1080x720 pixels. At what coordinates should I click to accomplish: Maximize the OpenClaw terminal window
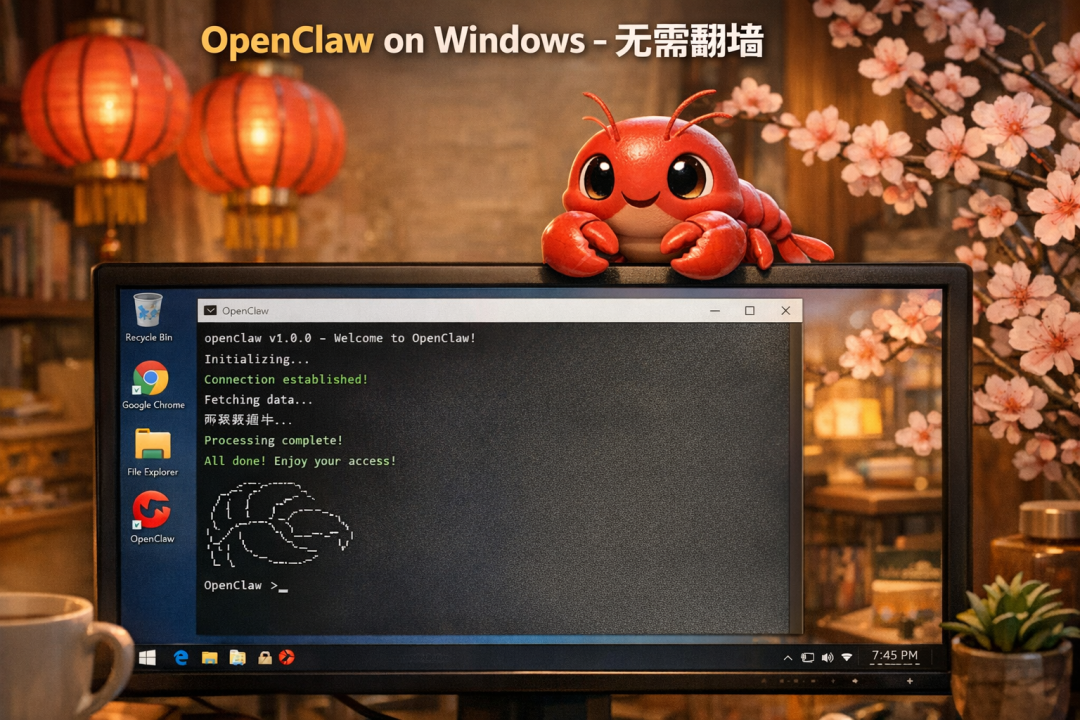point(749,311)
